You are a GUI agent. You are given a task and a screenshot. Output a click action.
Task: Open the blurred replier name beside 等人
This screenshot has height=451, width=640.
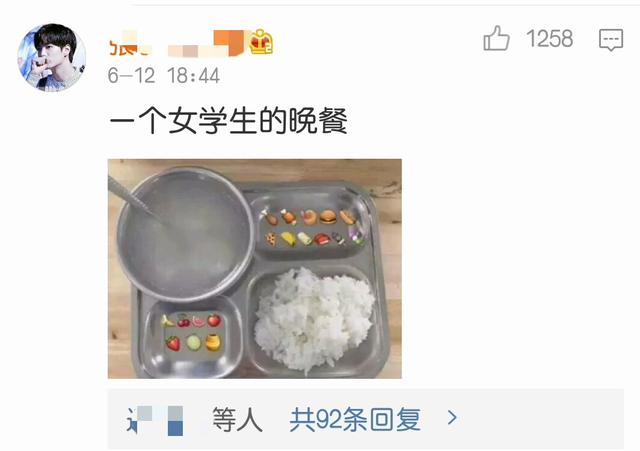click(x=155, y=420)
